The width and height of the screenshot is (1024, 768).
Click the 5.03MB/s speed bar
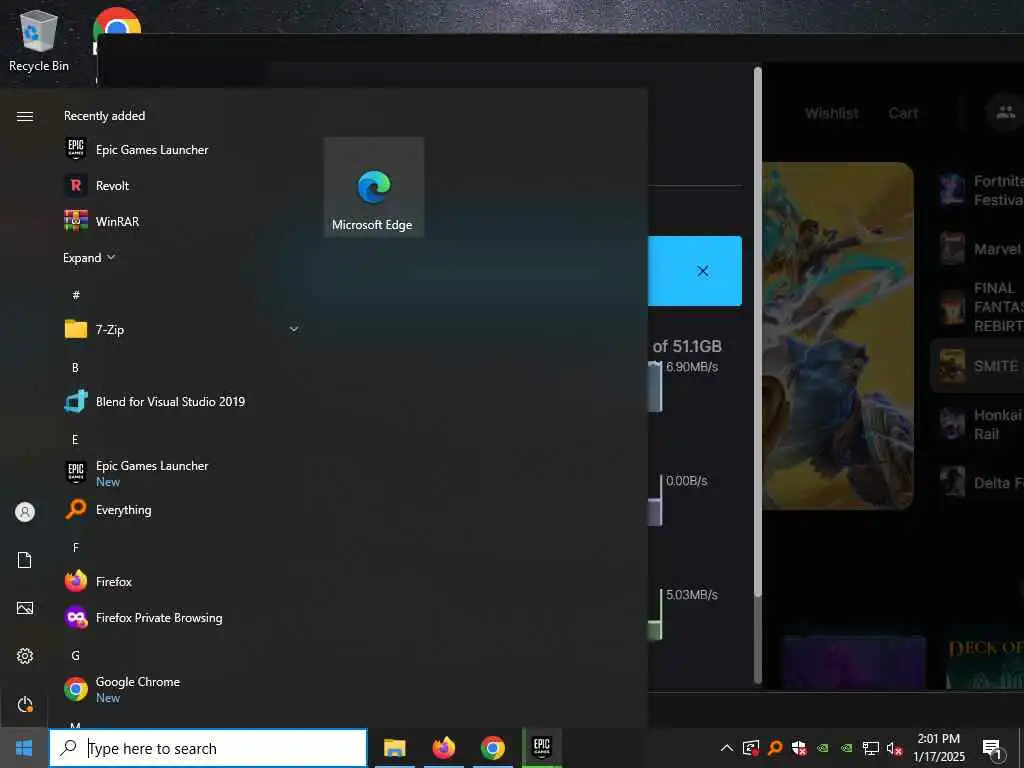pyautogui.click(x=655, y=615)
